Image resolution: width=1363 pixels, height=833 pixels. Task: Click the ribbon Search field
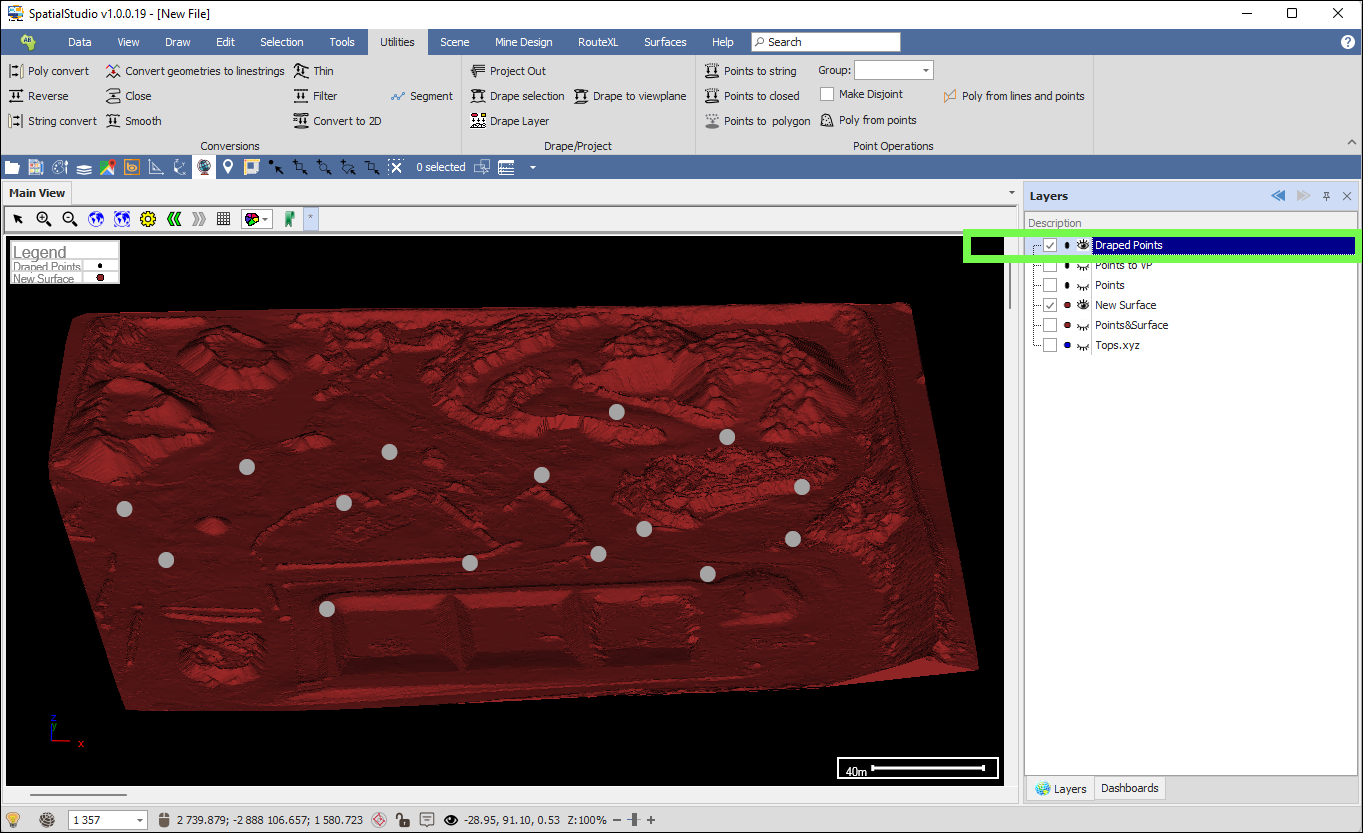(826, 42)
